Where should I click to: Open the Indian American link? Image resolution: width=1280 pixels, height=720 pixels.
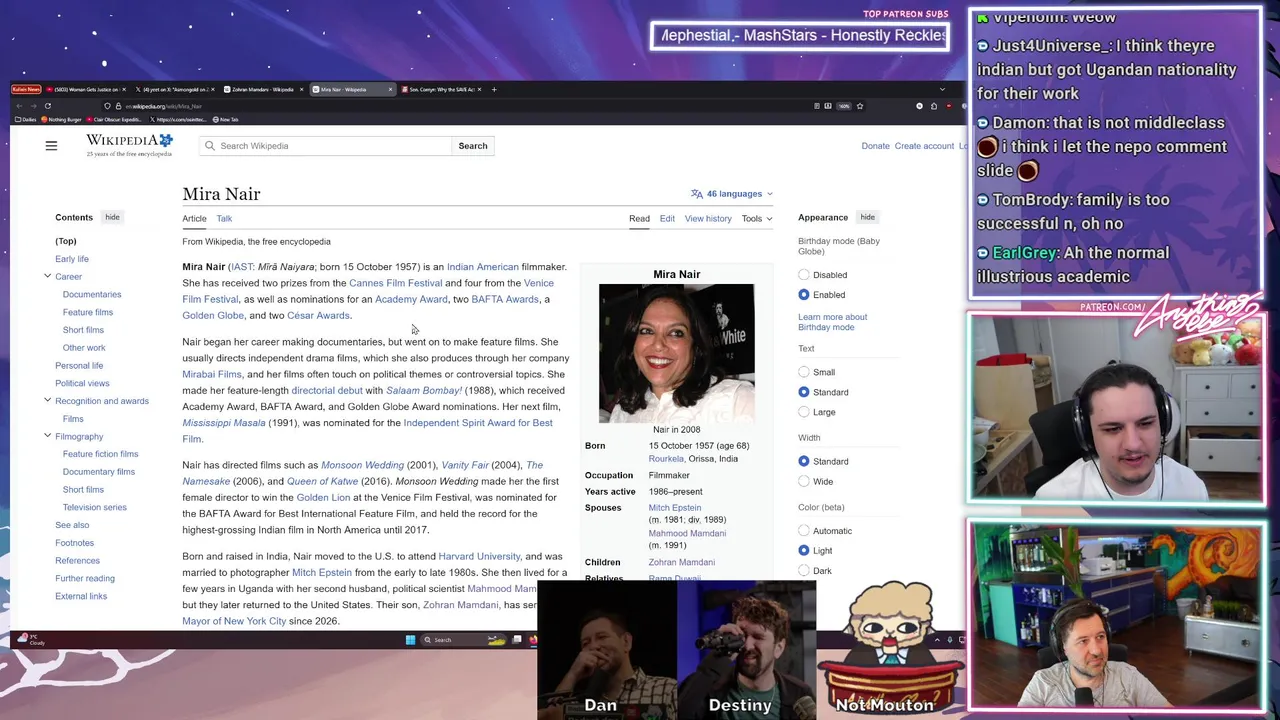(x=482, y=267)
